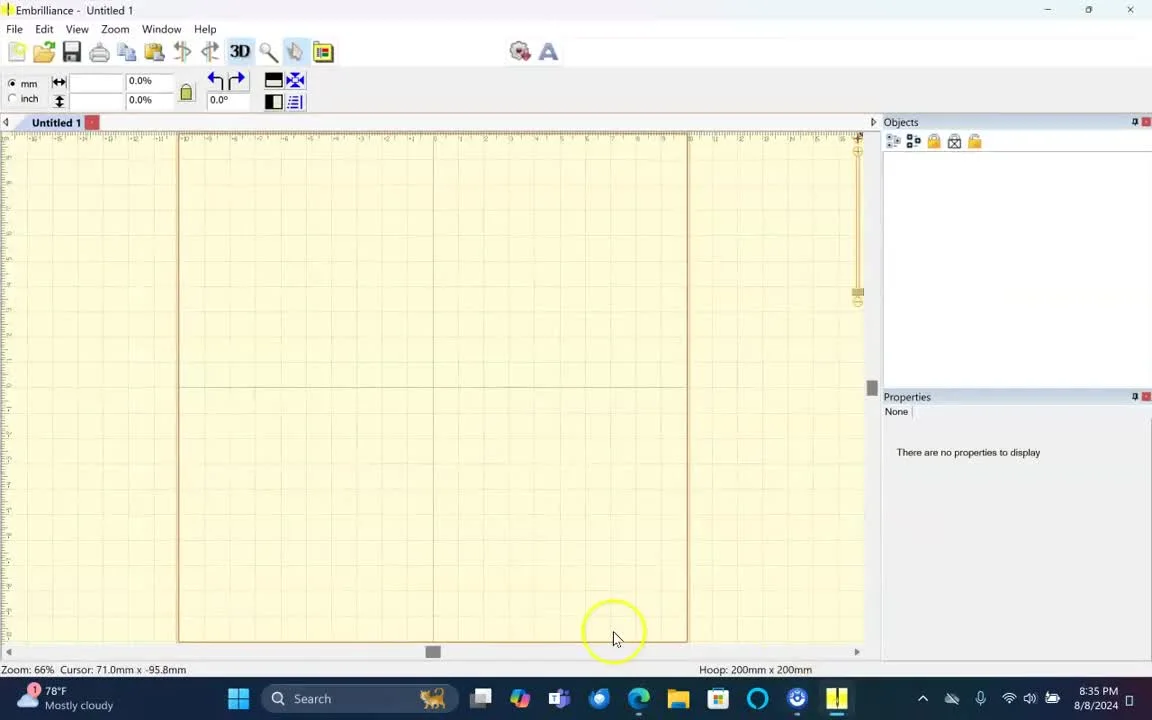Image resolution: width=1152 pixels, height=720 pixels.
Task: Click the blue list alignment icon
Action: (295, 101)
